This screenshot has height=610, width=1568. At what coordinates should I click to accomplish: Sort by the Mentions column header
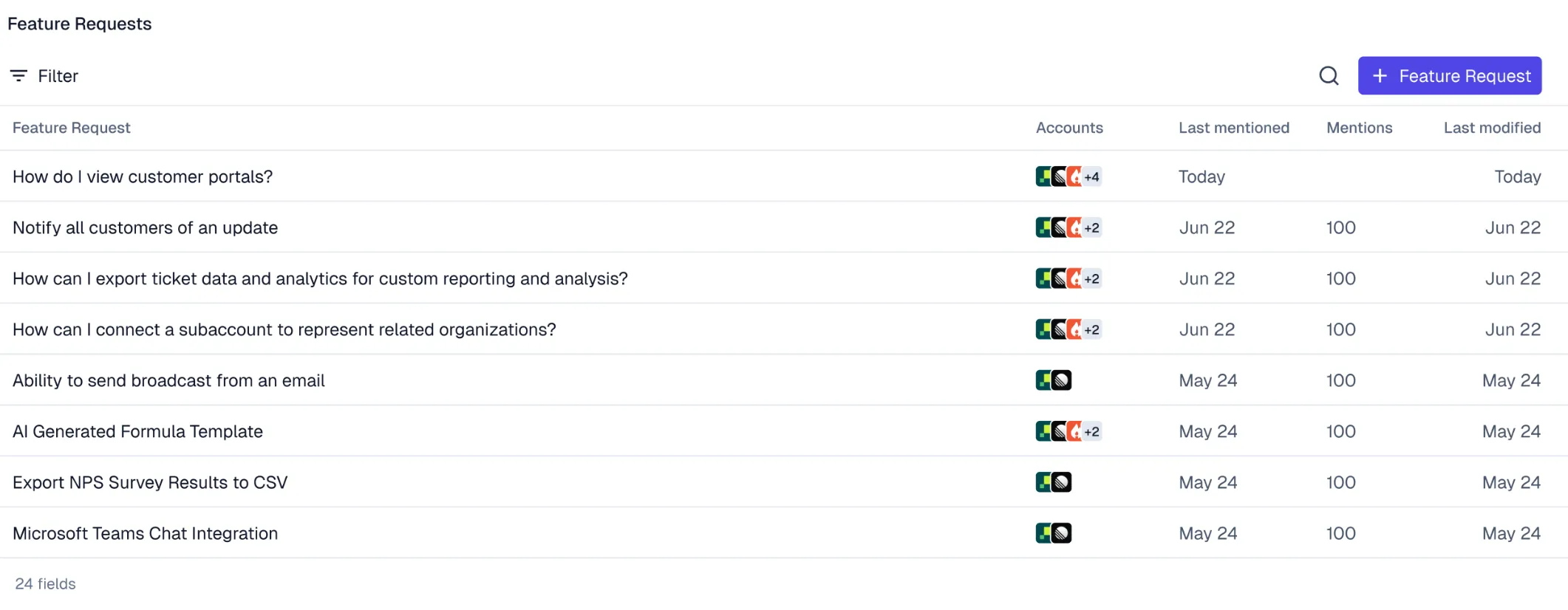tap(1360, 128)
